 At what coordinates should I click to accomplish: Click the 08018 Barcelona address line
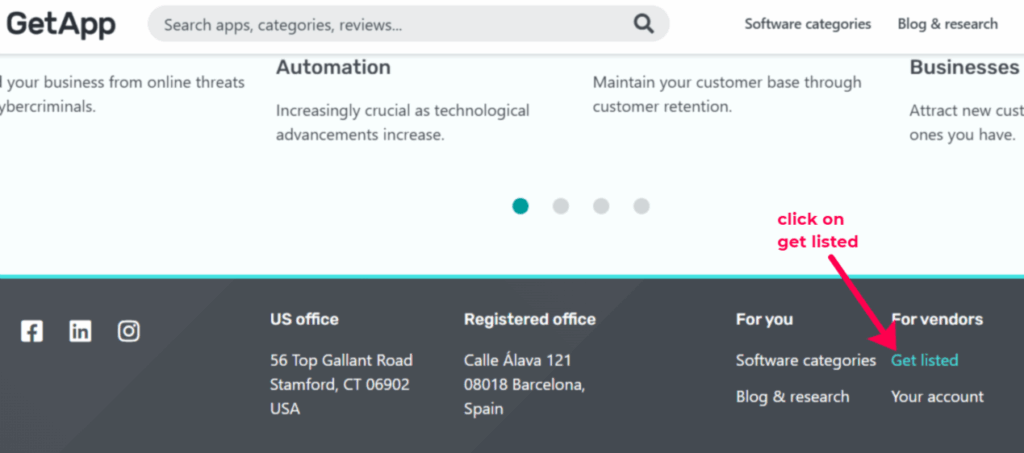(x=524, y=385)
